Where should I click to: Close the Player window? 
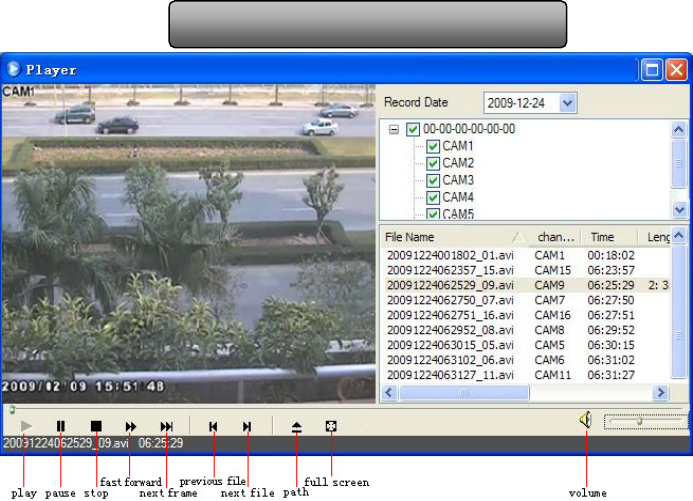click(677, 70)
